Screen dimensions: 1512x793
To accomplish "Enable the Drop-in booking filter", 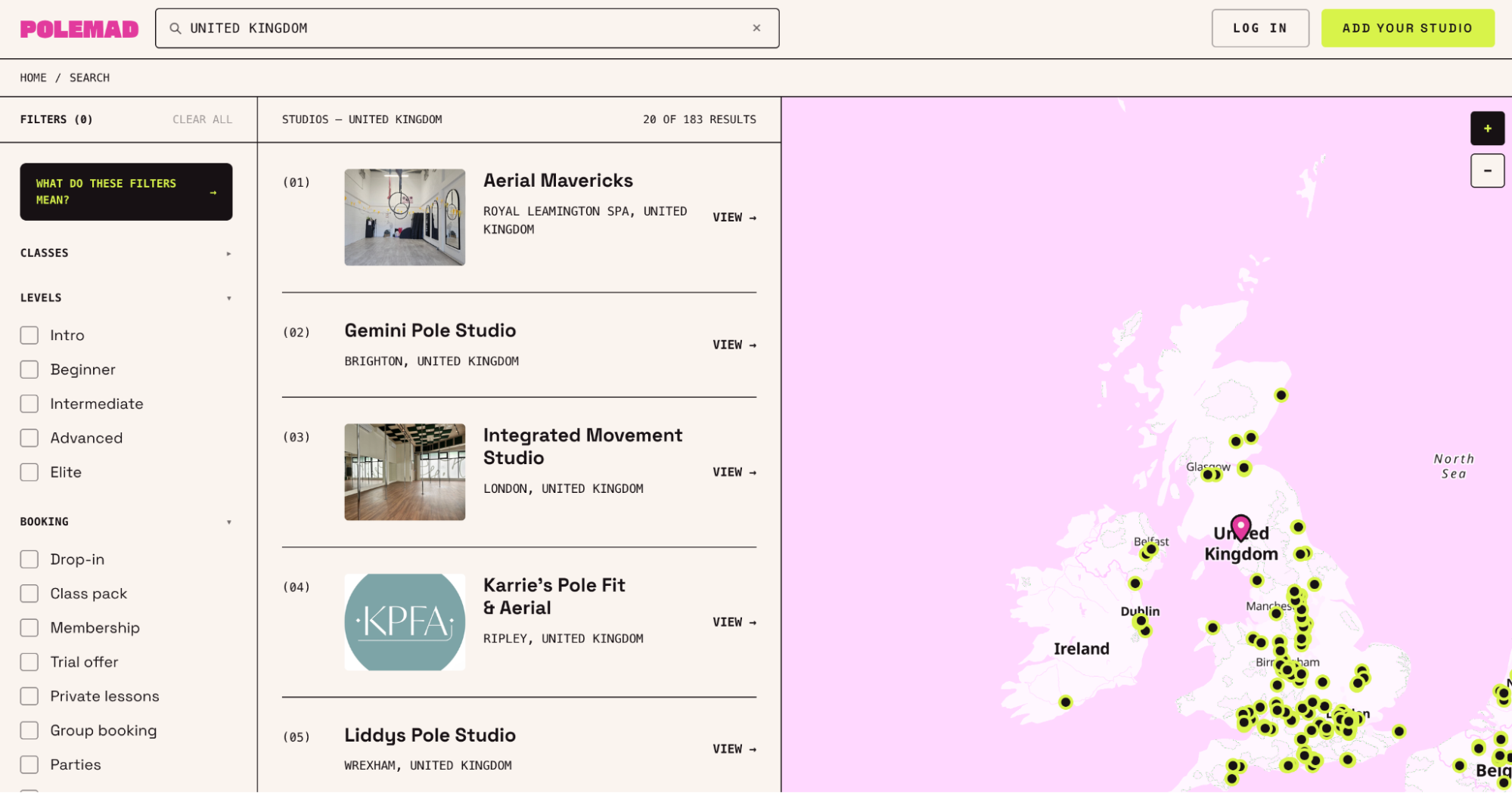I will (x=29, y=559).
